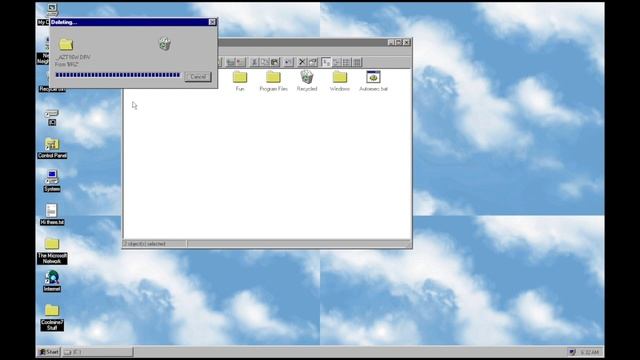Click the Map Network Drive toolbar icon
The image size is (640, 360).
[x=231, y=62]
